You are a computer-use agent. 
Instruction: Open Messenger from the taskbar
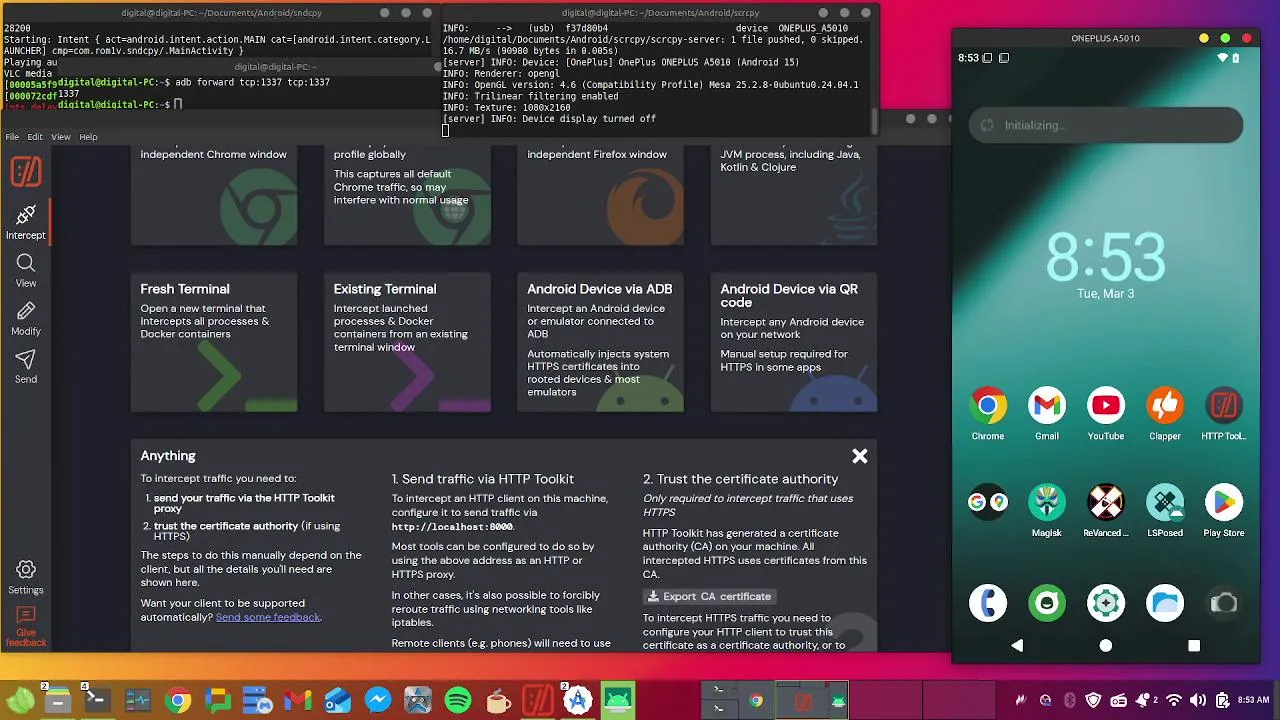click(378, 701)
